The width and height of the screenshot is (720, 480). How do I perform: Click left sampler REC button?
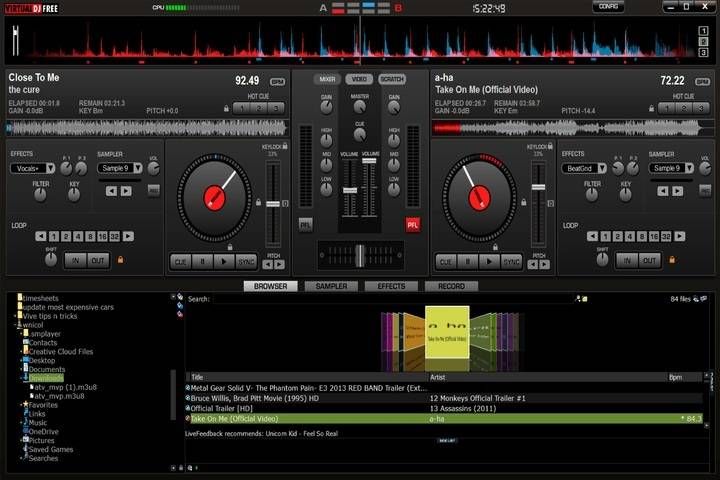pyautogui.click(x=154, y=190)
